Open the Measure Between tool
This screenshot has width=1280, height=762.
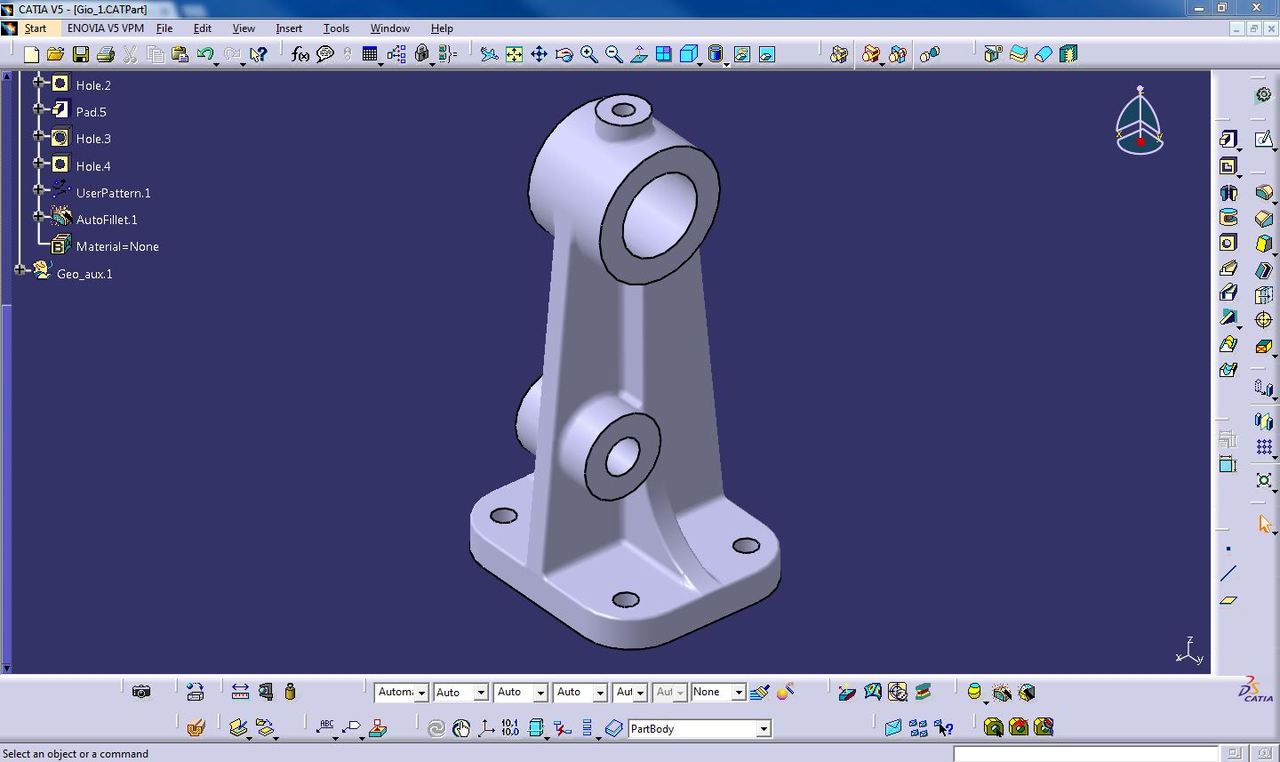[240, 691]
